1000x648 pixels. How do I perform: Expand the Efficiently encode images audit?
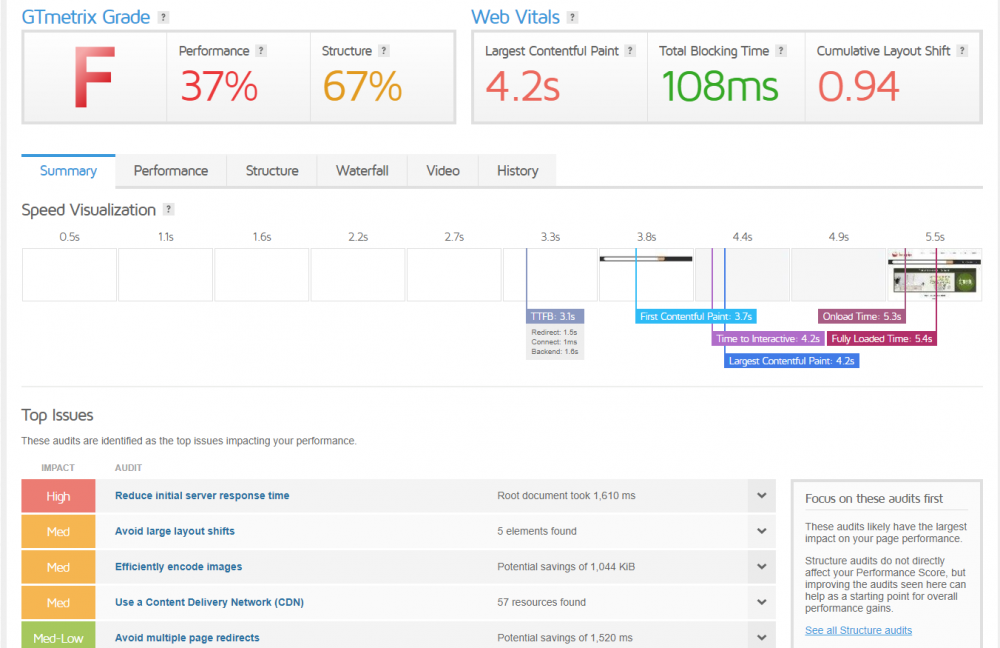pos(761,566)
